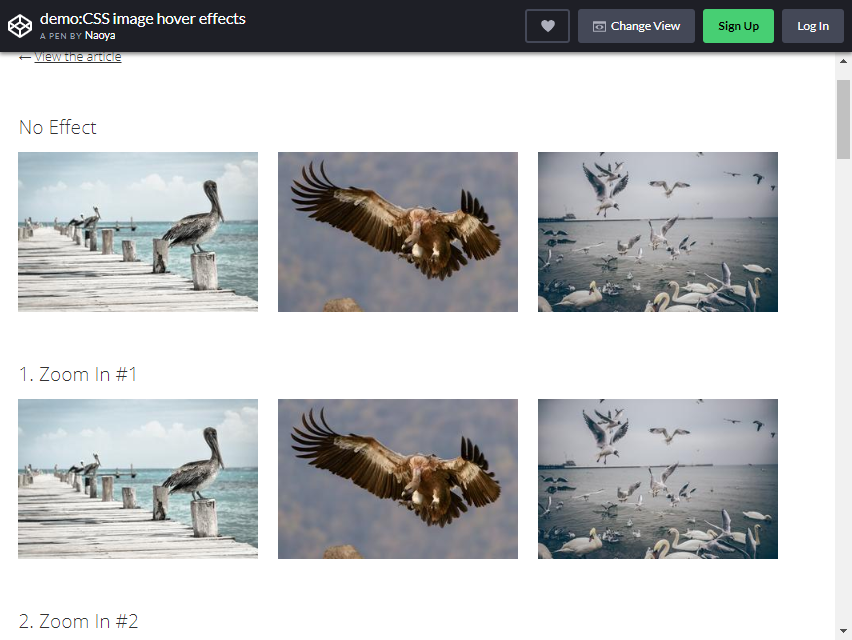Click the vertical scrollbar thumb
This screenshot has height=640, width=852.
tap(843, 119)
